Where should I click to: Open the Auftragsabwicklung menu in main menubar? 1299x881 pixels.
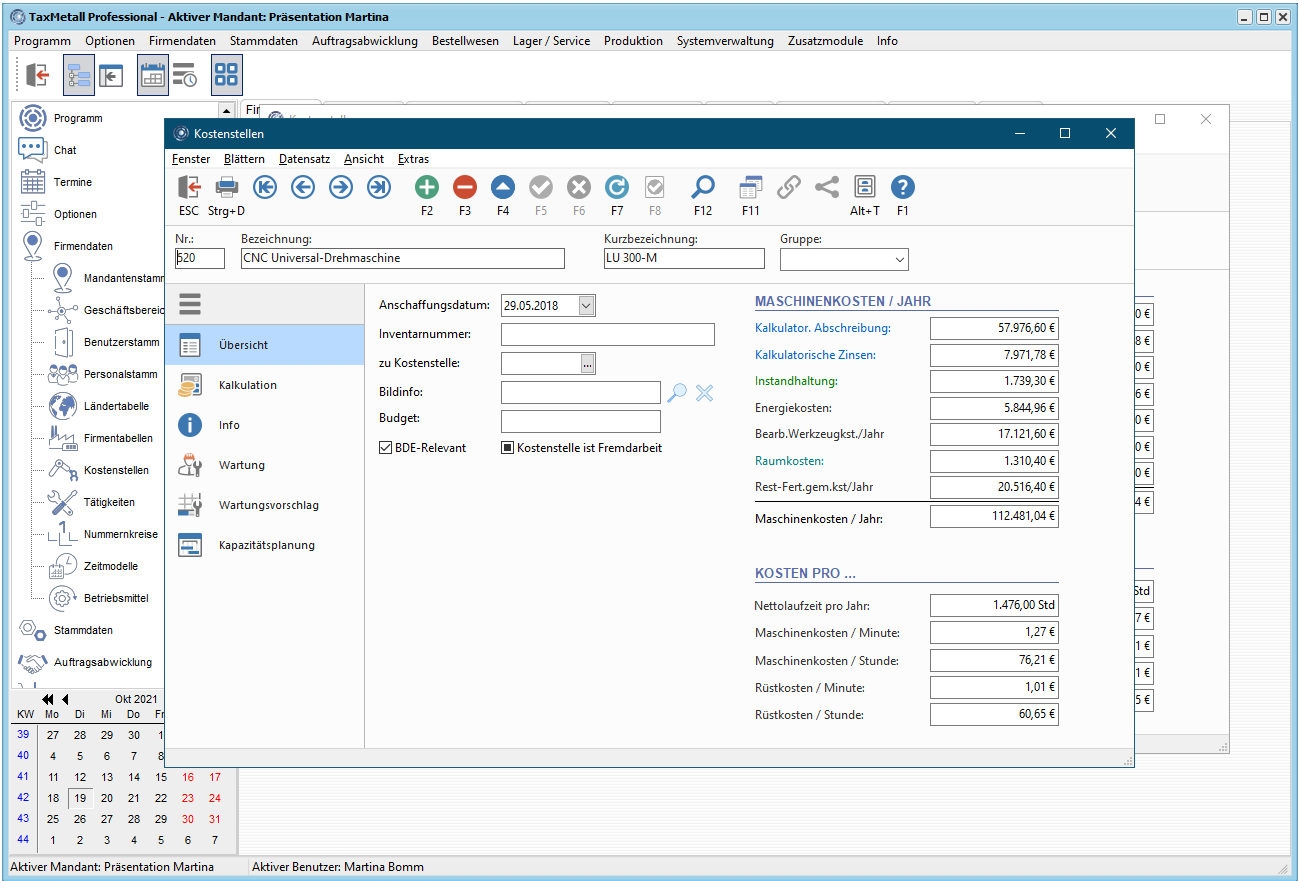coord(364,41)
